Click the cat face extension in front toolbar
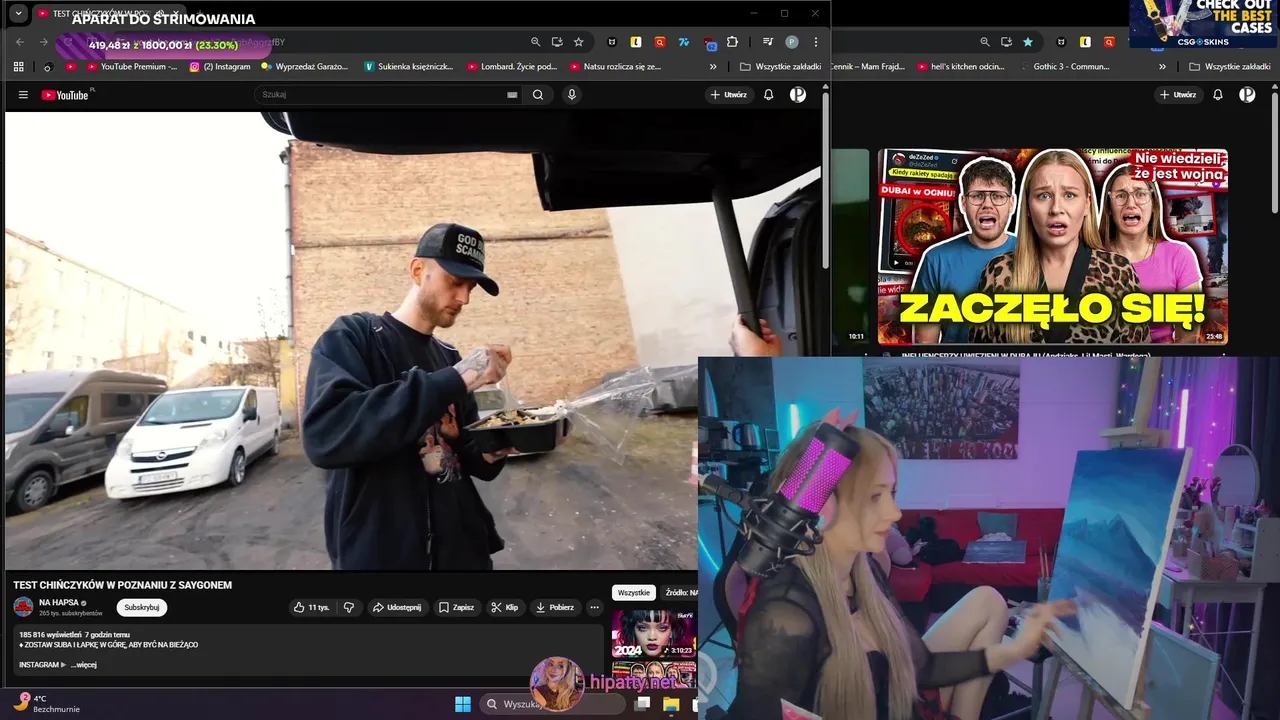Image resolution: width=1280 pixels, height=720 pixels. click(x=612, y=42)
